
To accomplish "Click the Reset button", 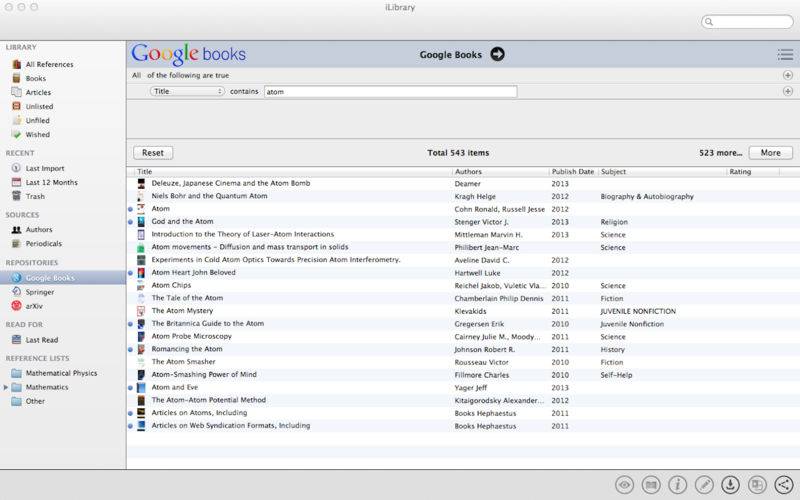I will [x=153, y=153].
